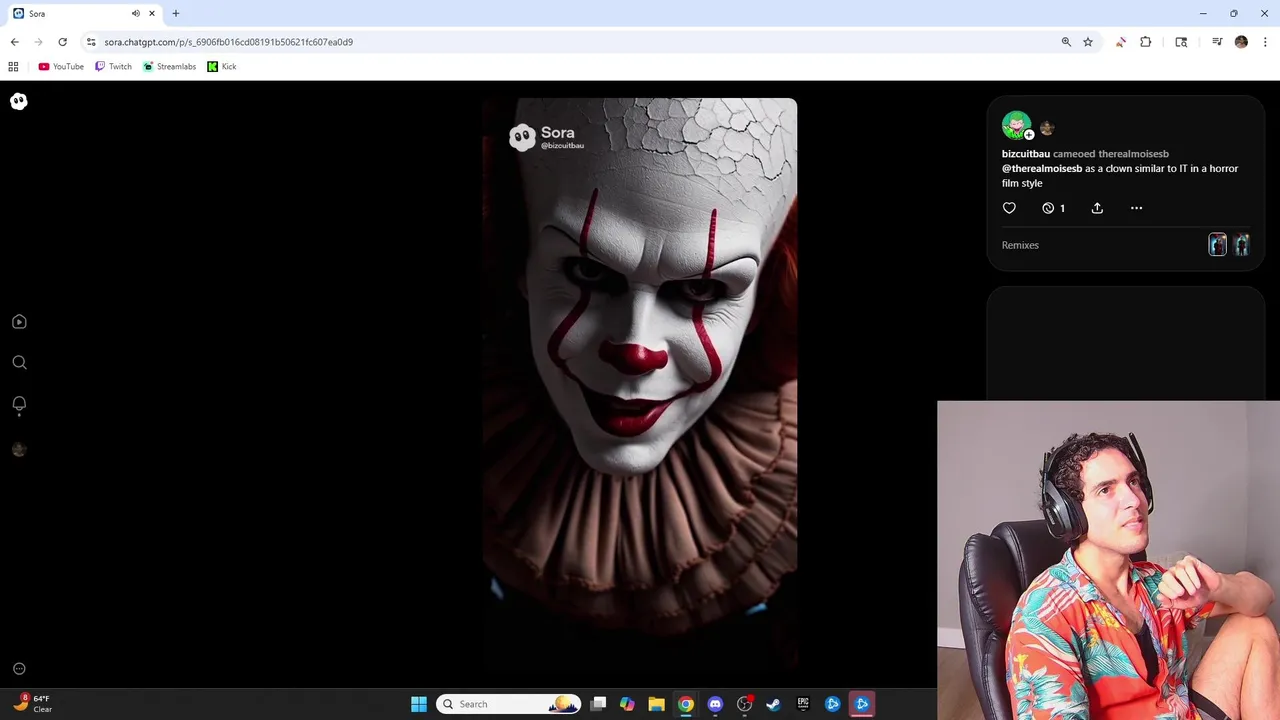Share the video using share icon
Image resolution: width=1280 pixels, height=720 pixels.
(1097, 208)
